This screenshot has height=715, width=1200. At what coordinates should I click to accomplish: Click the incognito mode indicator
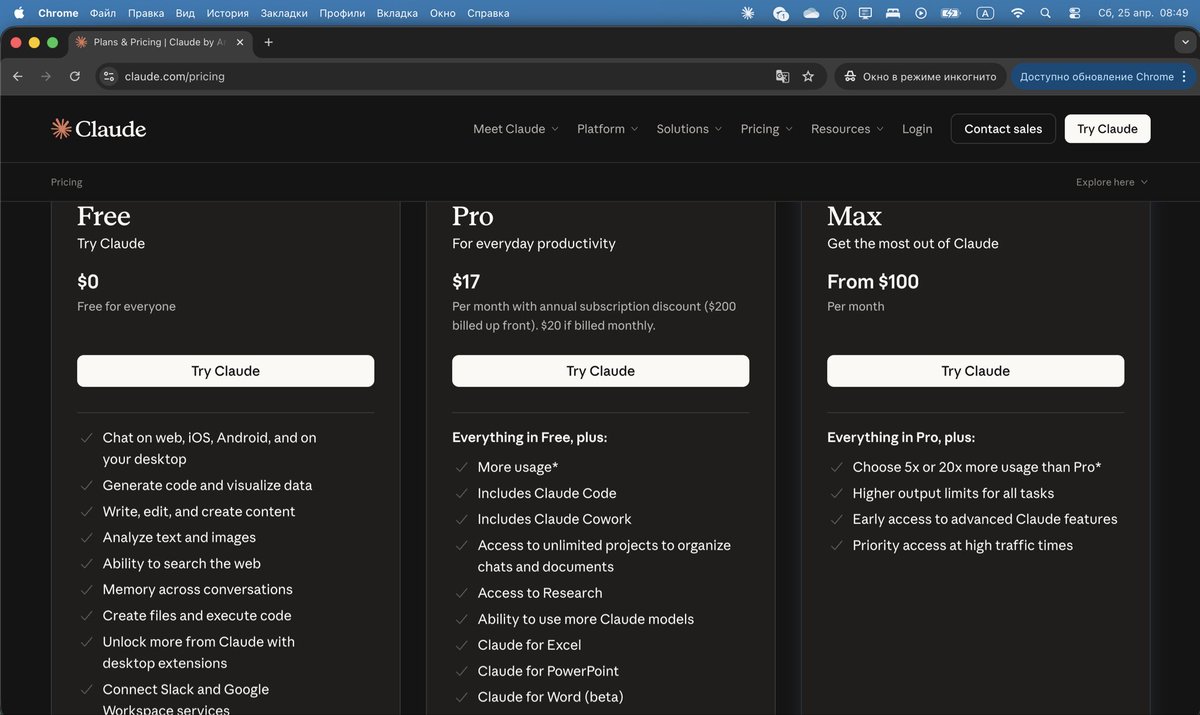[921, 76]
